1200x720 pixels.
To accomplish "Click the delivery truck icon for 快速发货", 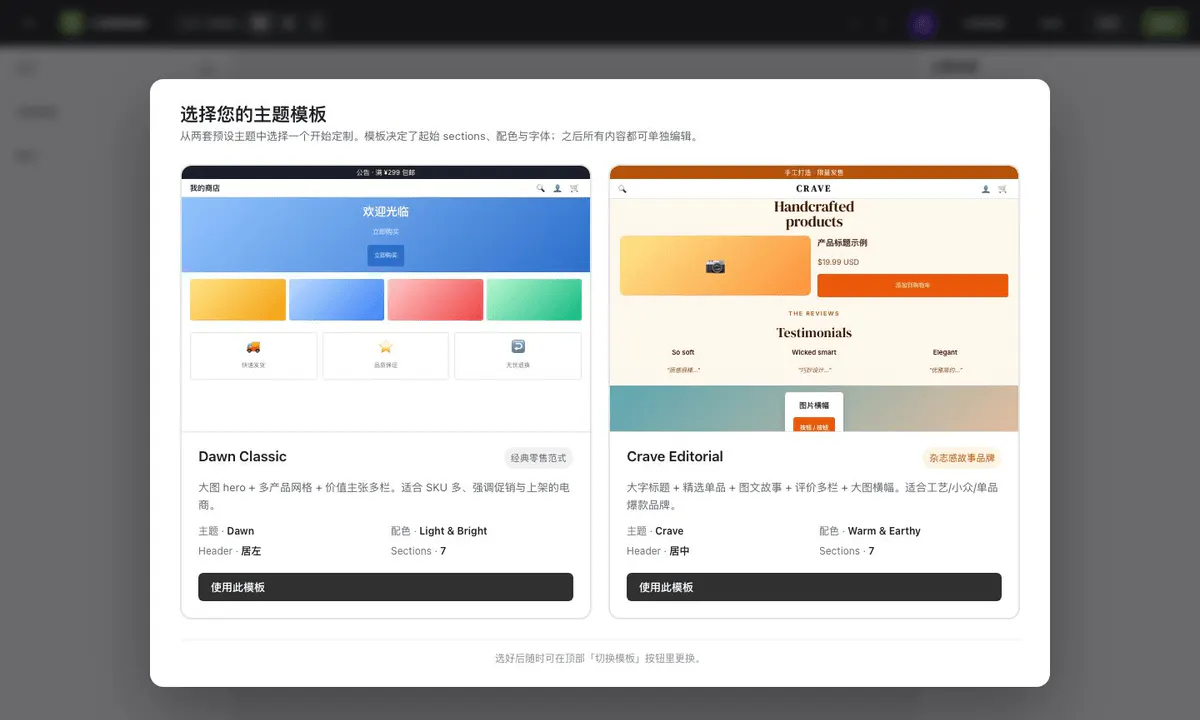I will (x=253, y=347).
